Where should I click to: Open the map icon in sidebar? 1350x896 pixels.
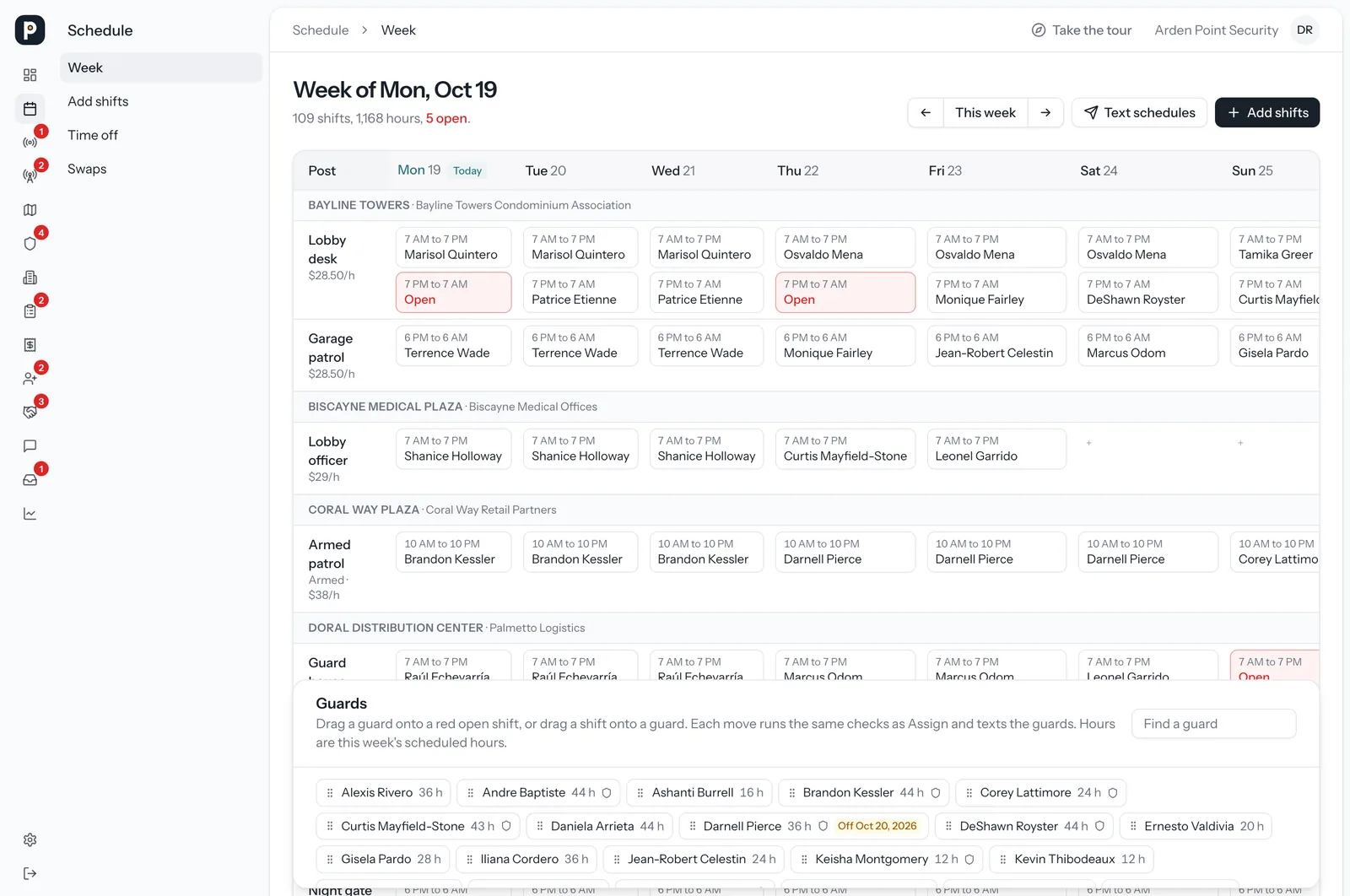click(30, 210)
